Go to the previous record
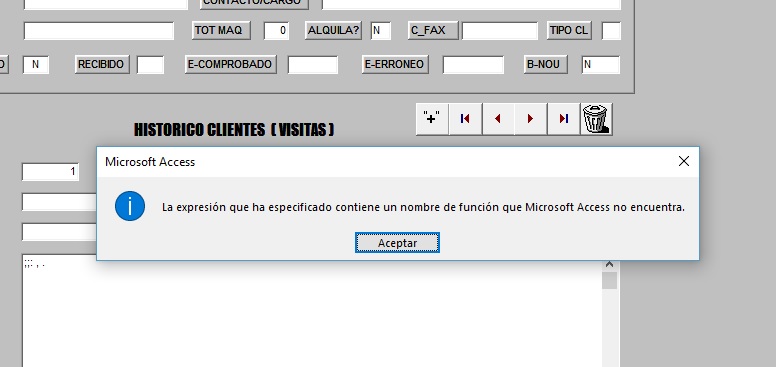This screenshot has width=776, height=367. (x=498, y=119)
